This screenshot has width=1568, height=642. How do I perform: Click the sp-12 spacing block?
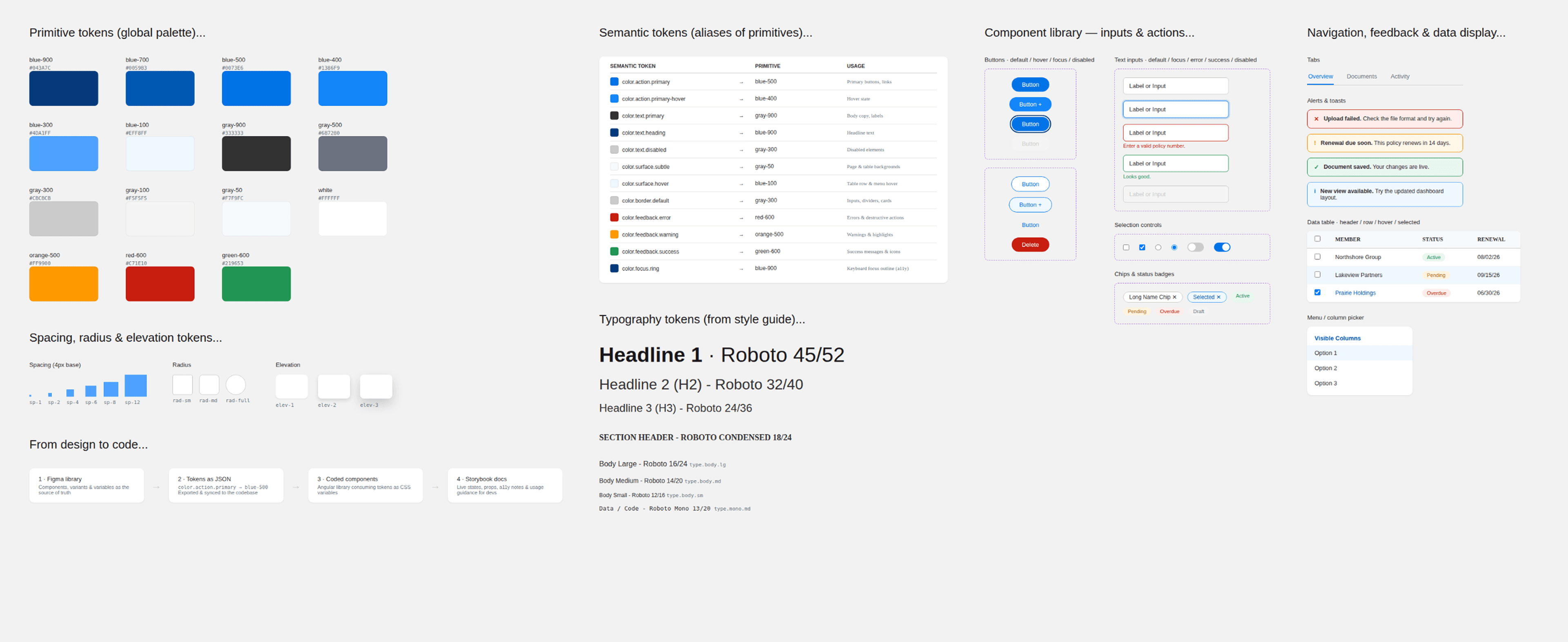[x=136, y=386]
